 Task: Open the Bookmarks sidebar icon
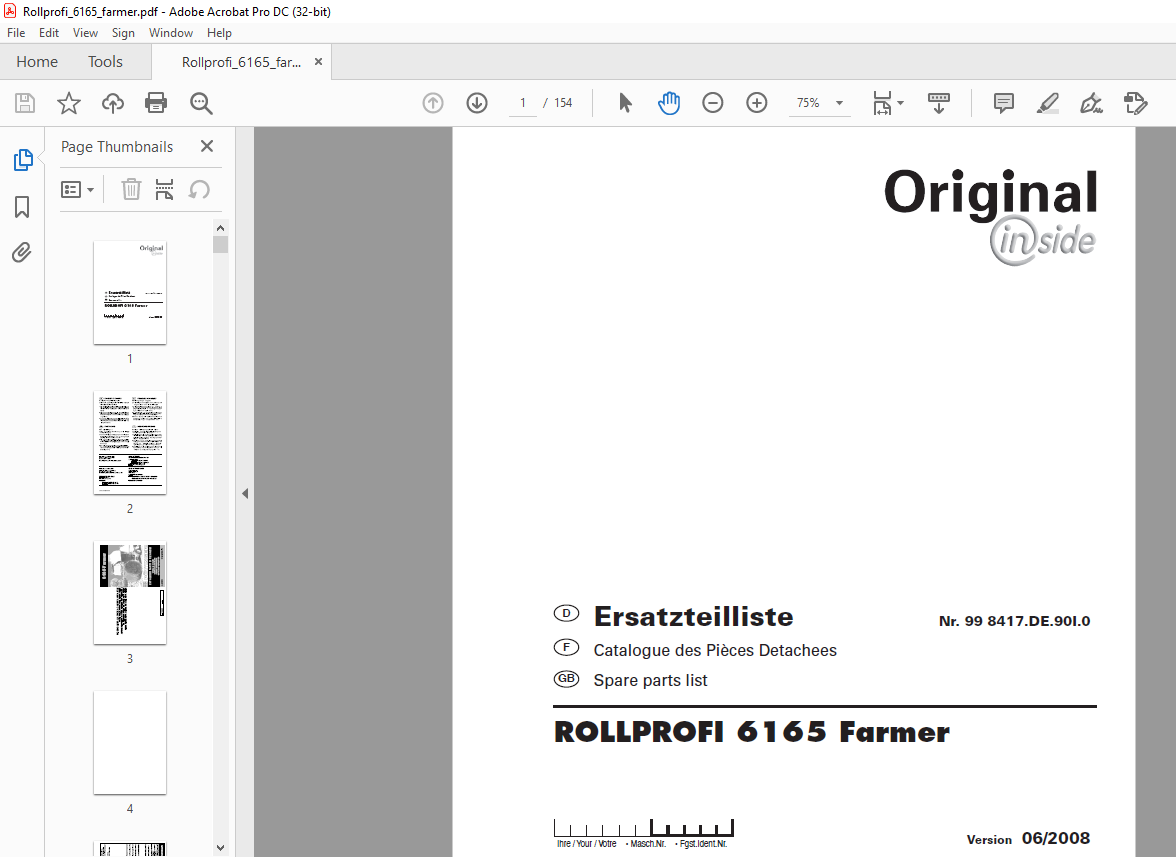(22, 207)
